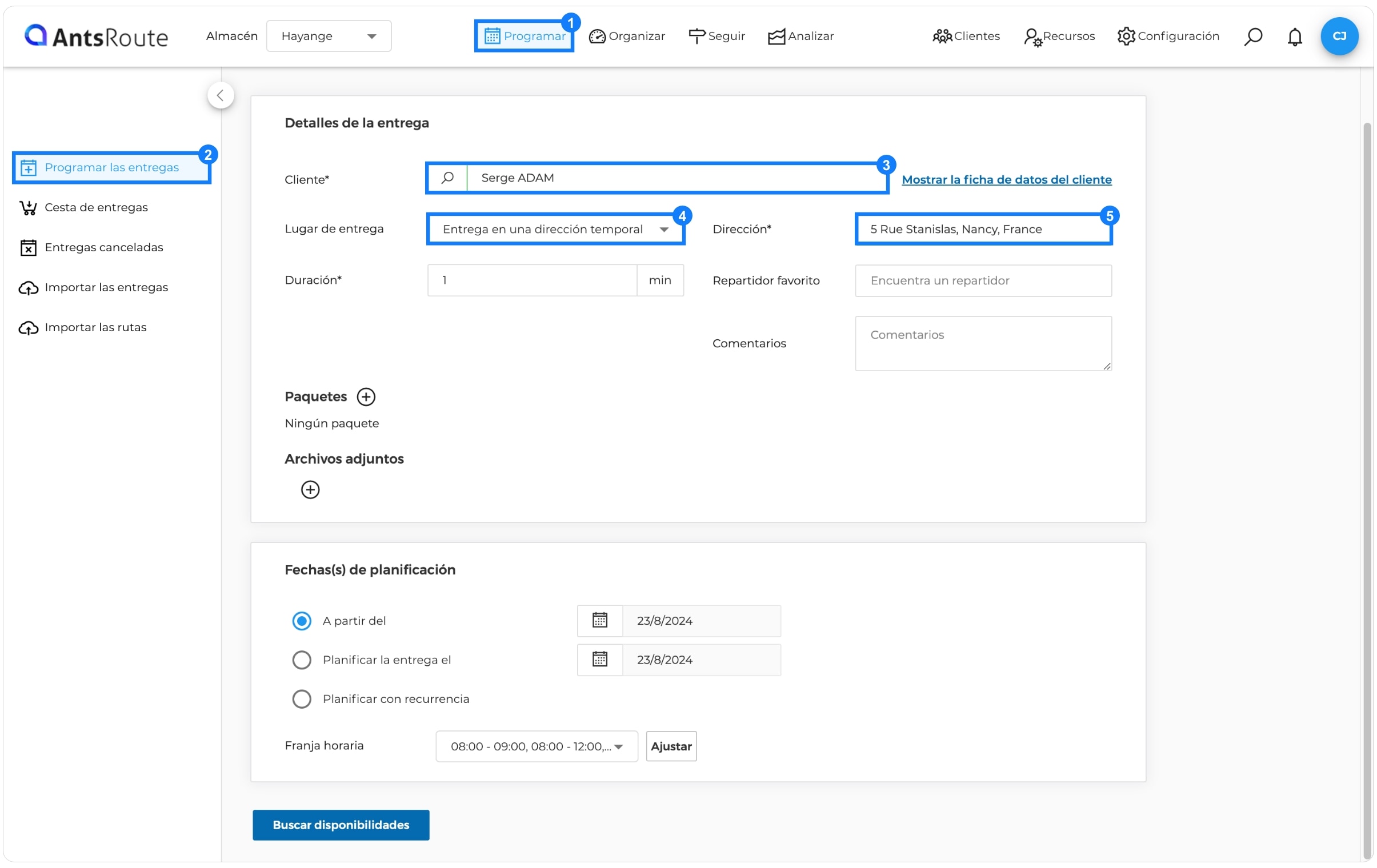This screenshot has height=868, width=1377.
Task: Open Mostrar la ficha de datos del cliente
Action: coord(1006,179)
